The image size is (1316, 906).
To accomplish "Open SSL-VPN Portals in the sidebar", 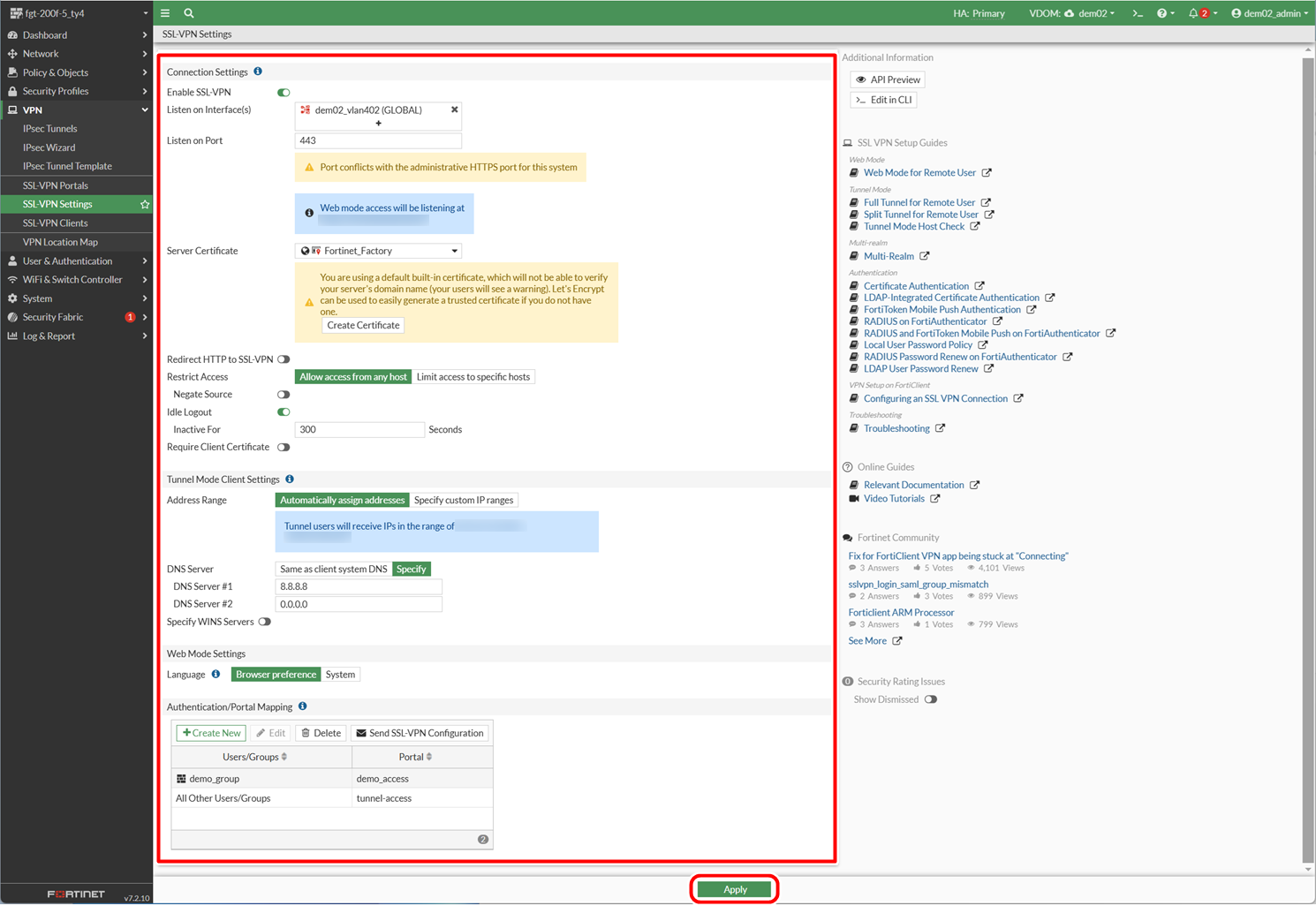I will [56, 185].
